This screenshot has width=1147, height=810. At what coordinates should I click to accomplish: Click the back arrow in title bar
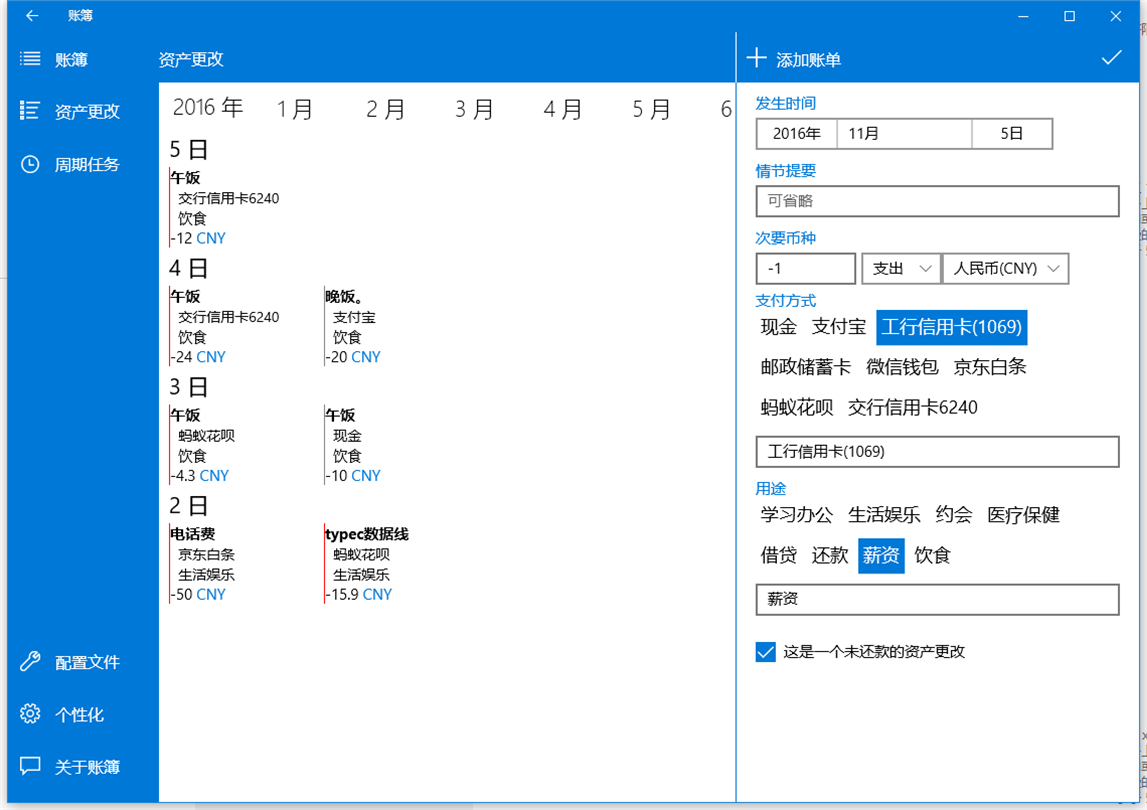(x=31, y=15)
